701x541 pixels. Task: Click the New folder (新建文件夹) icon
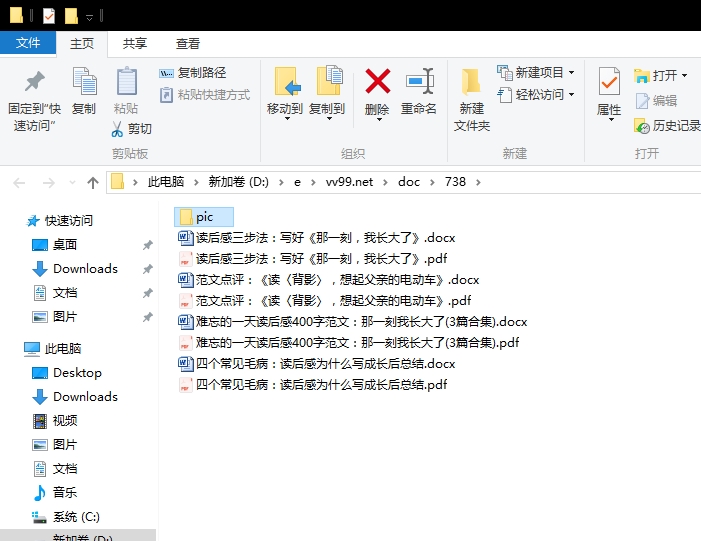[471, 82]
